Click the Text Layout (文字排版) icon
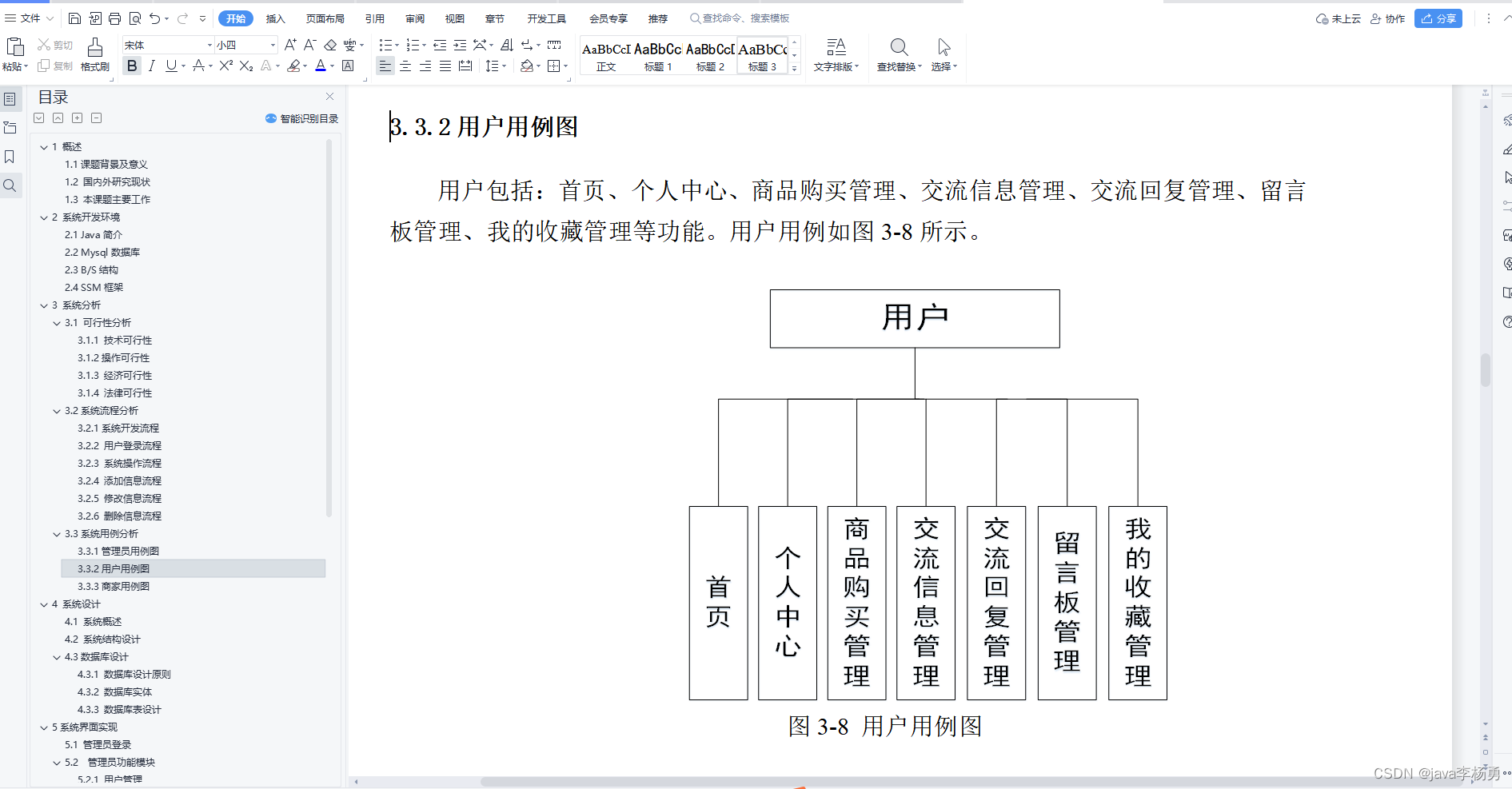 tap(836, 47)
